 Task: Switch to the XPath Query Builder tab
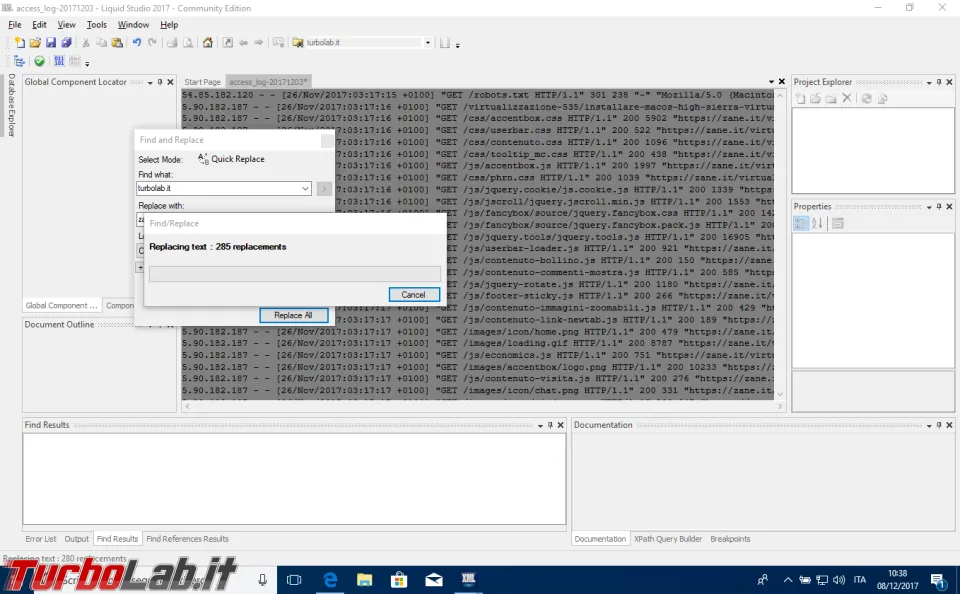pyautogui.click(x=668, y=539)
